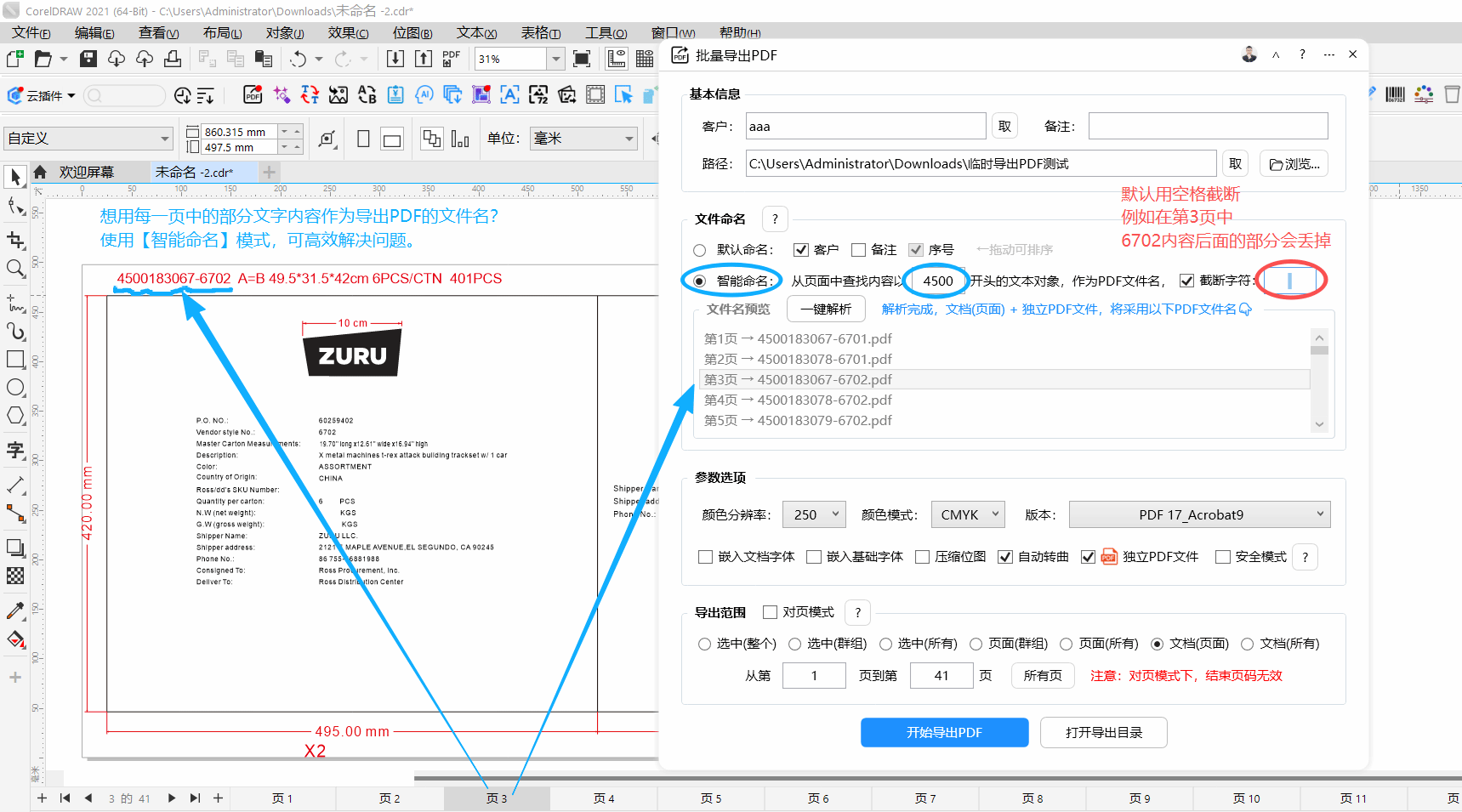Click the 开始导出PDF button
This screenshot has width=1462, height=812.
click(x=944, y=732)
